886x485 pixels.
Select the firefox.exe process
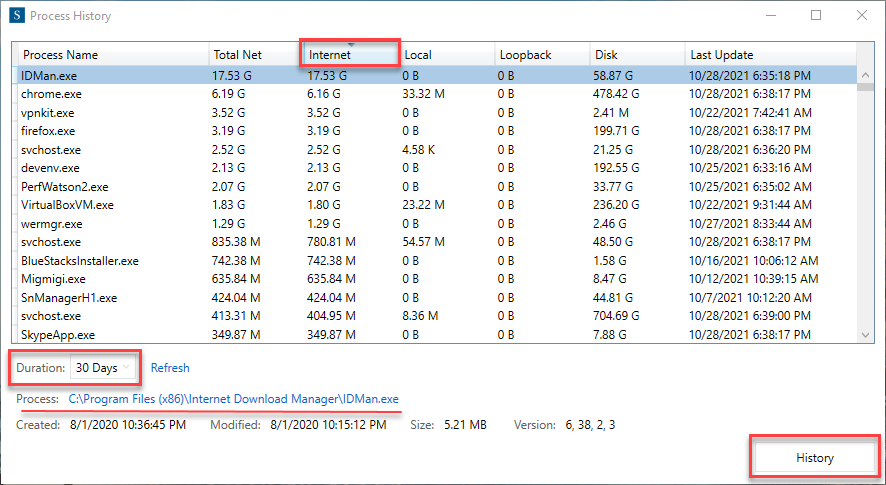(434, 131)
